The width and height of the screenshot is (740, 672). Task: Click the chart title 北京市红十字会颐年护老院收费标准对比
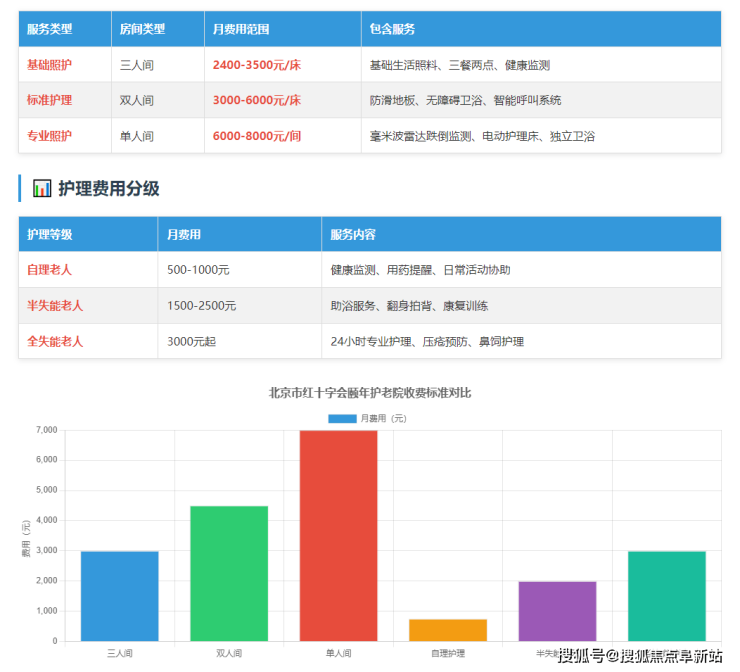[370, 393]
